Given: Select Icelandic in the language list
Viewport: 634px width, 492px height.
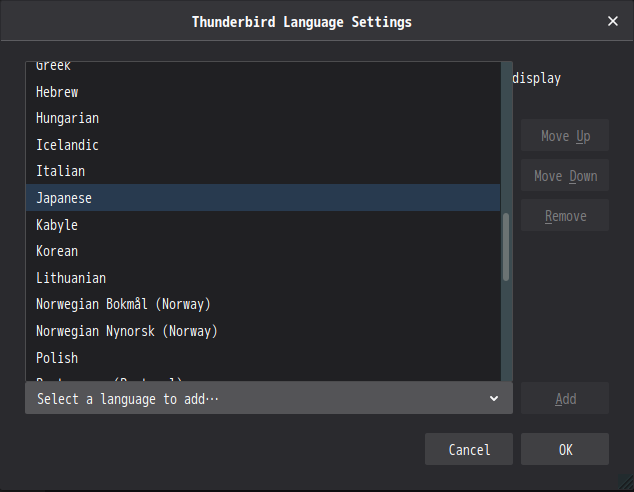Looking at the screenshot, I should pos(263,145).
